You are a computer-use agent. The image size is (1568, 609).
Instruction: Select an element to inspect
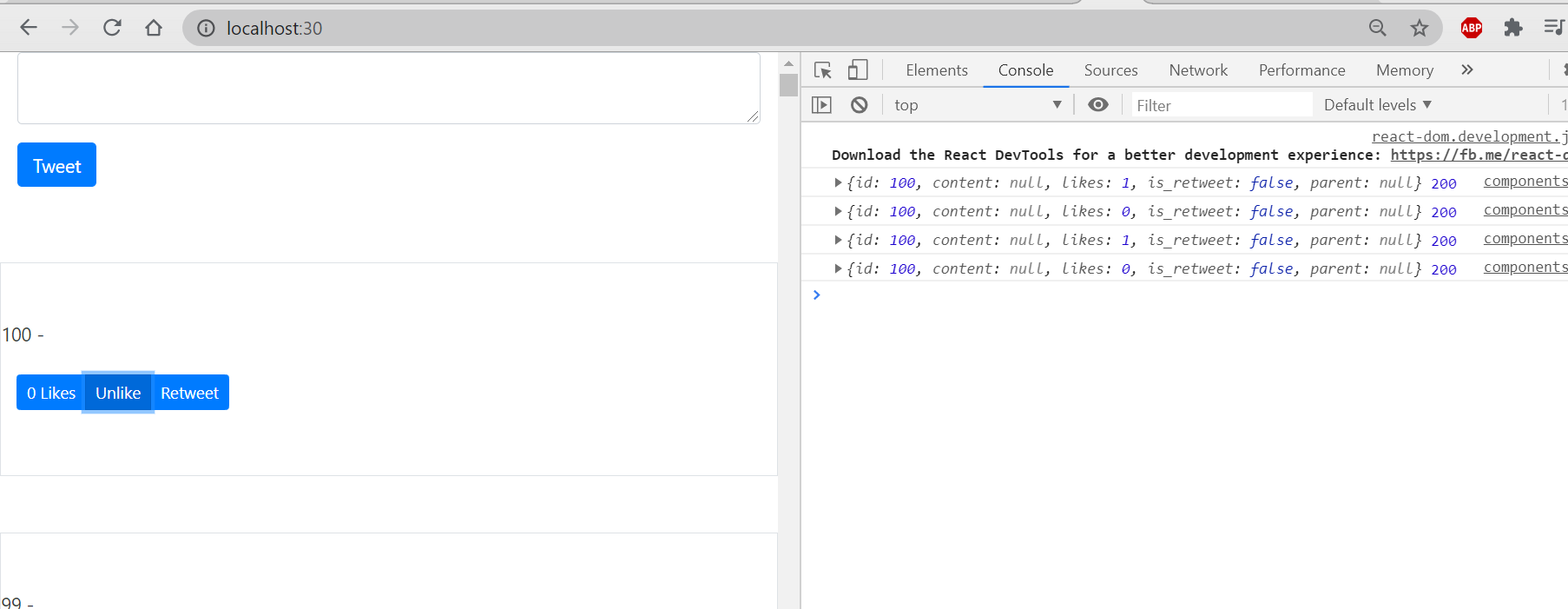823,70
